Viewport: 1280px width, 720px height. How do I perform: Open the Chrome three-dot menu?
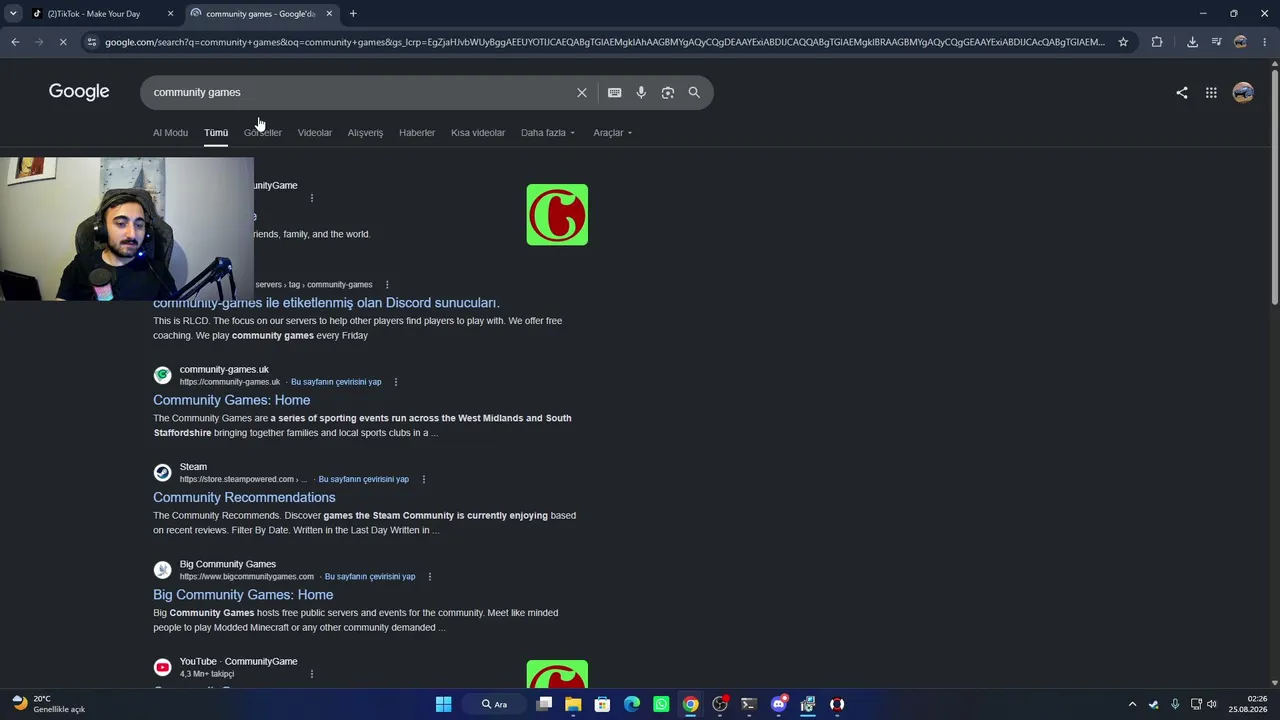[1265, 42]
